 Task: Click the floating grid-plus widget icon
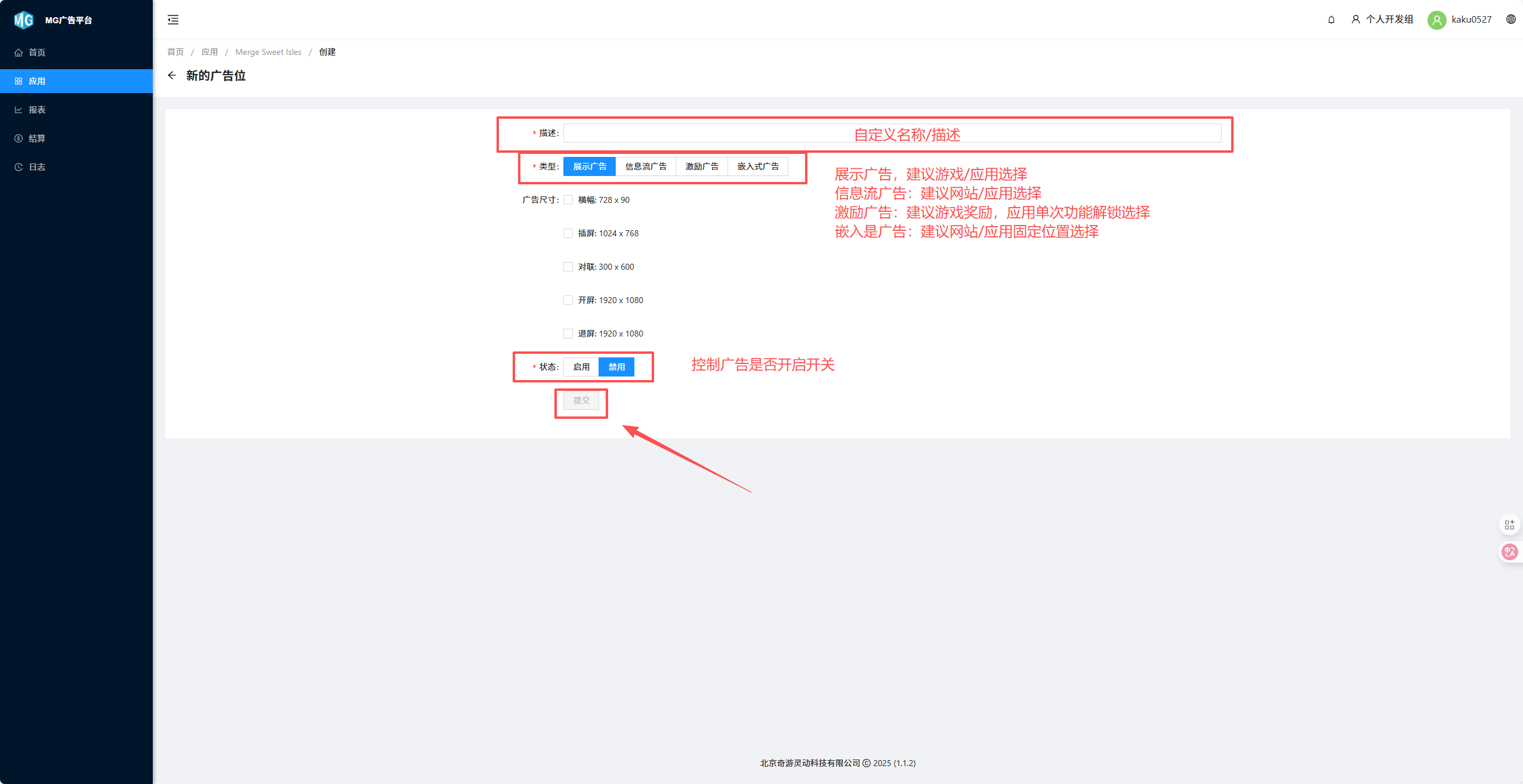point(1509,524)
